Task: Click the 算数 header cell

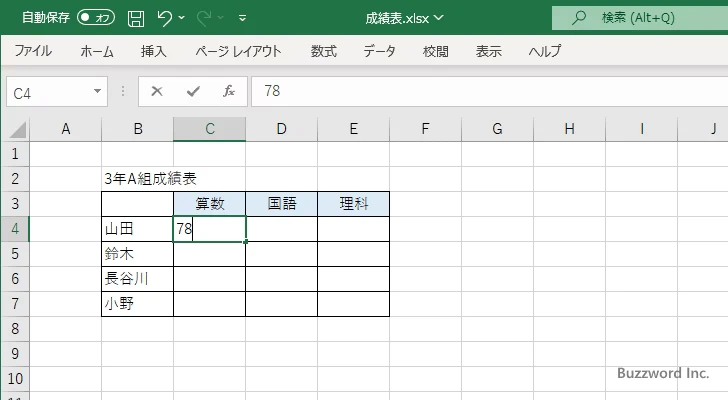Action: coord(209,204)
